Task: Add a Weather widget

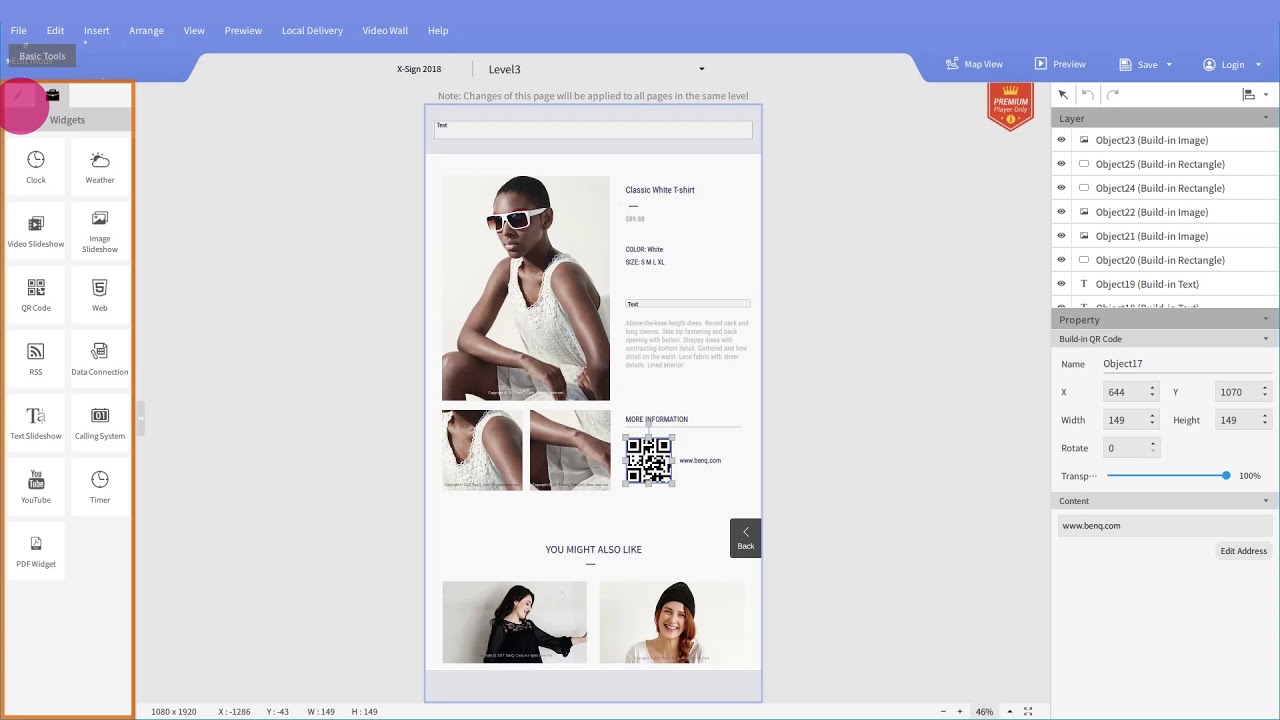Action: (100, 167)
